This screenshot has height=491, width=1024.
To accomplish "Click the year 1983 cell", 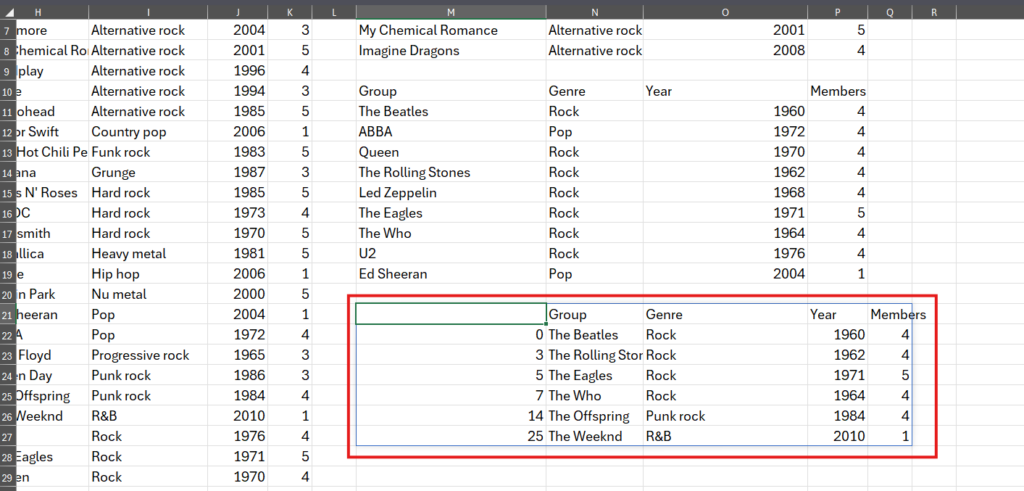I will [238, 152].
